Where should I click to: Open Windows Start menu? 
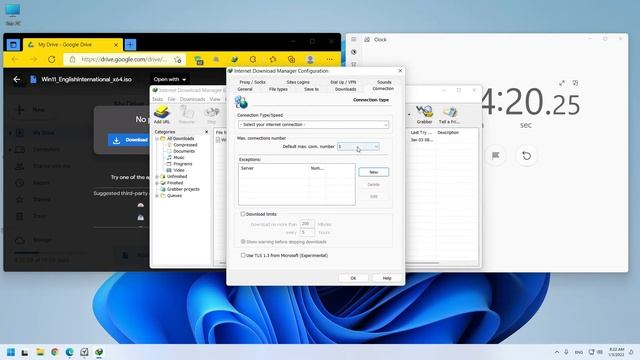[11, 352]
